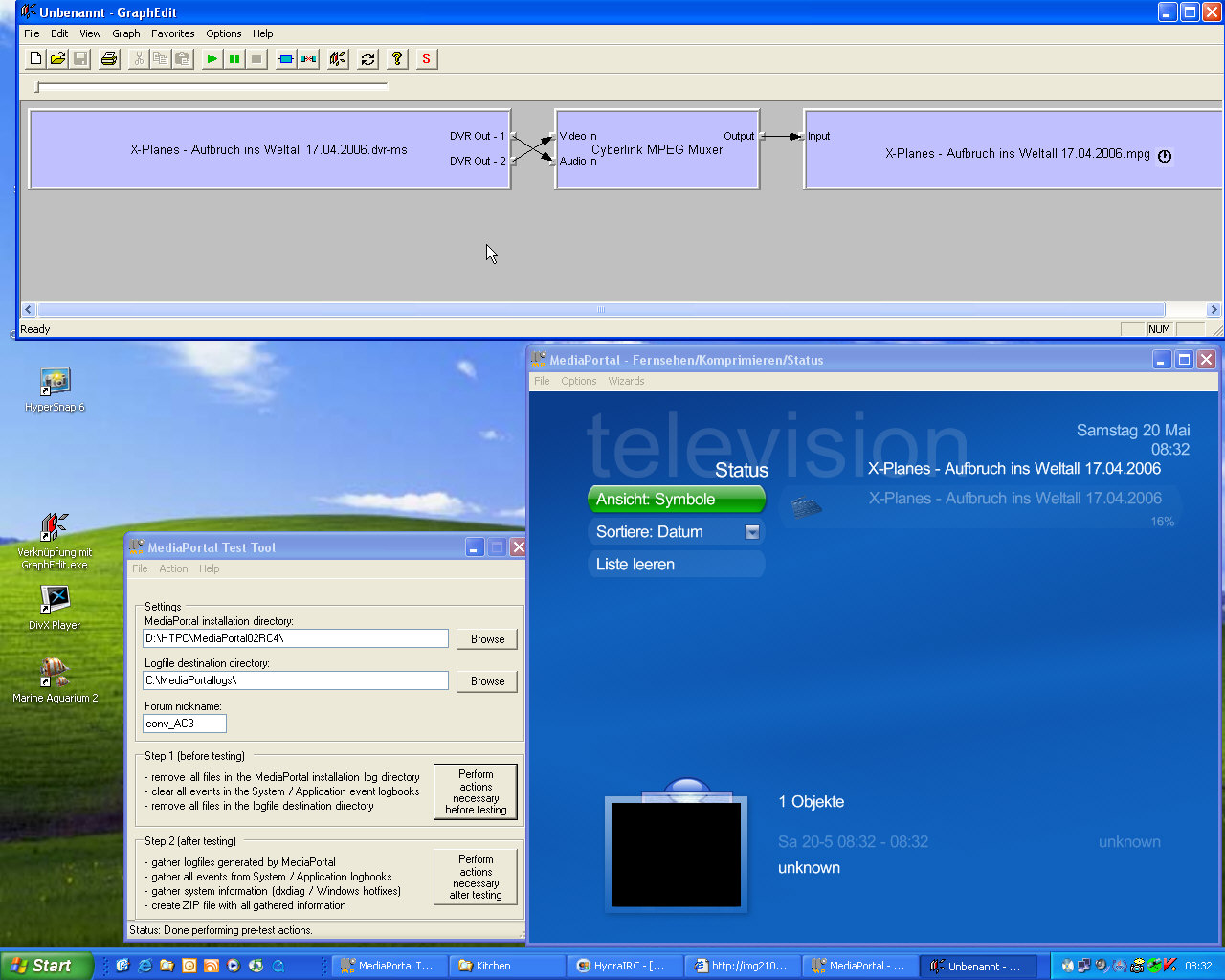The width and height of the screenshot is (1225, 980).
Task: Launch Internet Explorer from quick launch
Action: [x=145, y=966]
